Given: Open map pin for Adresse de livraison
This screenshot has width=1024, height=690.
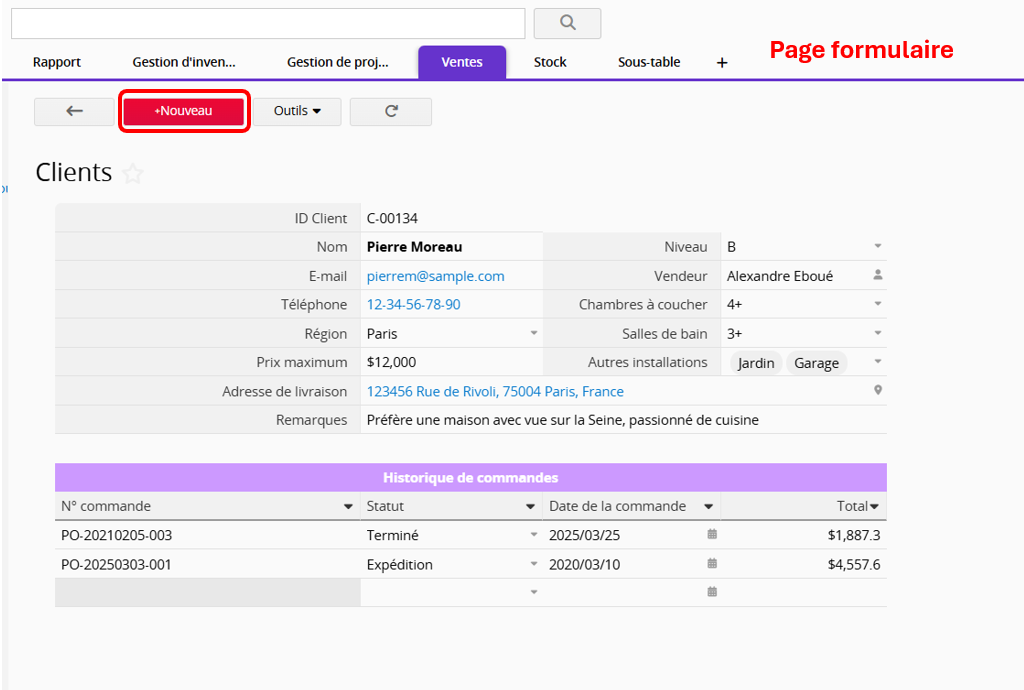Looking at the screenshot, I should coord(878,391).
